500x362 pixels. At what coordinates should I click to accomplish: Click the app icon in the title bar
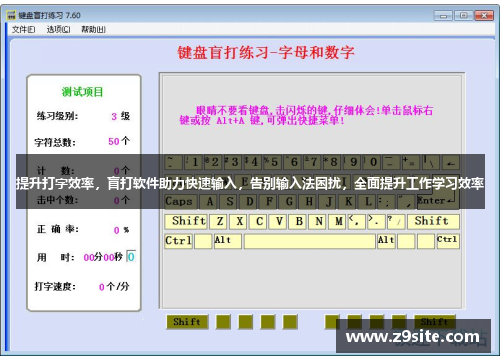coord(11,15)
